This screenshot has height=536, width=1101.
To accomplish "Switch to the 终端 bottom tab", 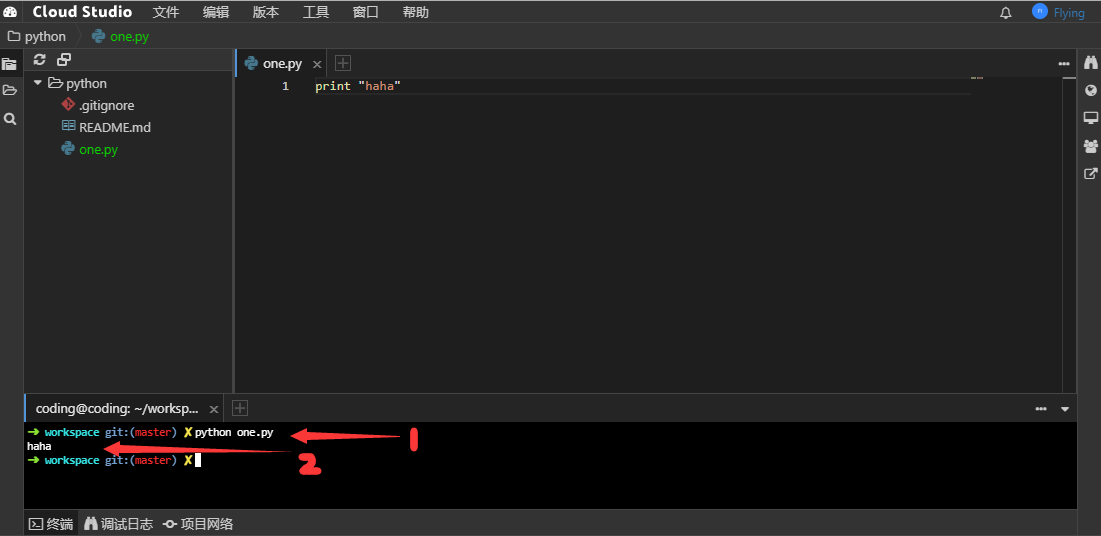I will [x=51, y=523].
